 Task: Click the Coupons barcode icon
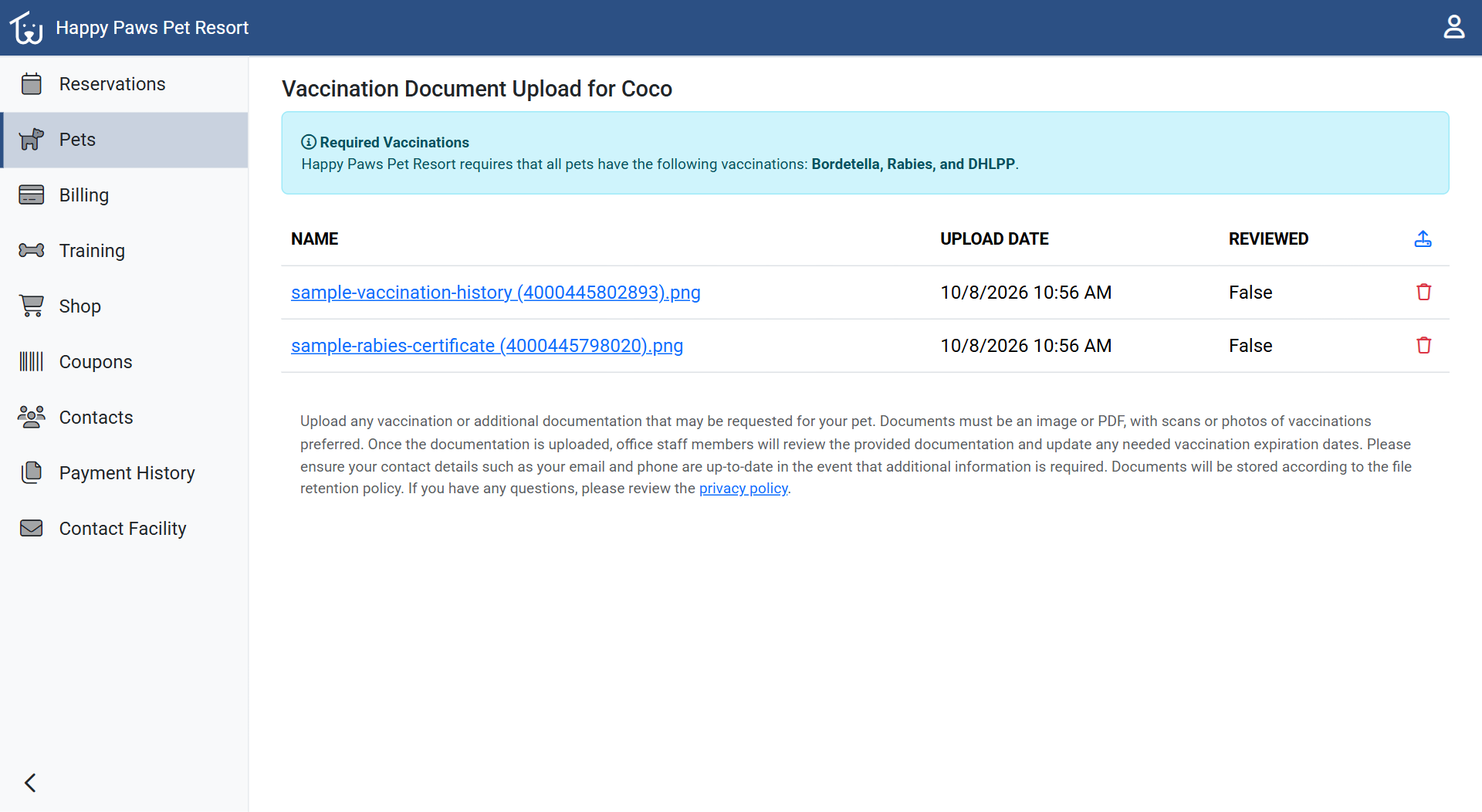[32, 361]
